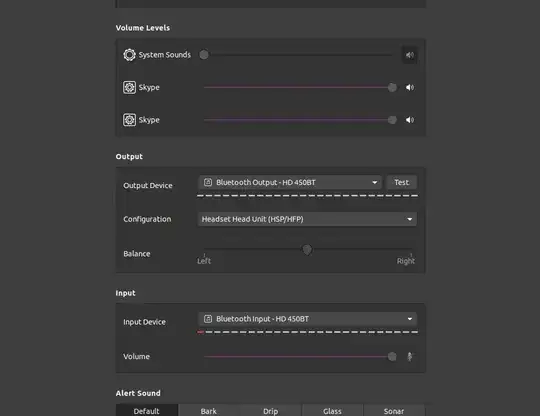Click the input Volume slider handle
The width and height of the screenshot is (540, 416).
(x=392, y=356)
